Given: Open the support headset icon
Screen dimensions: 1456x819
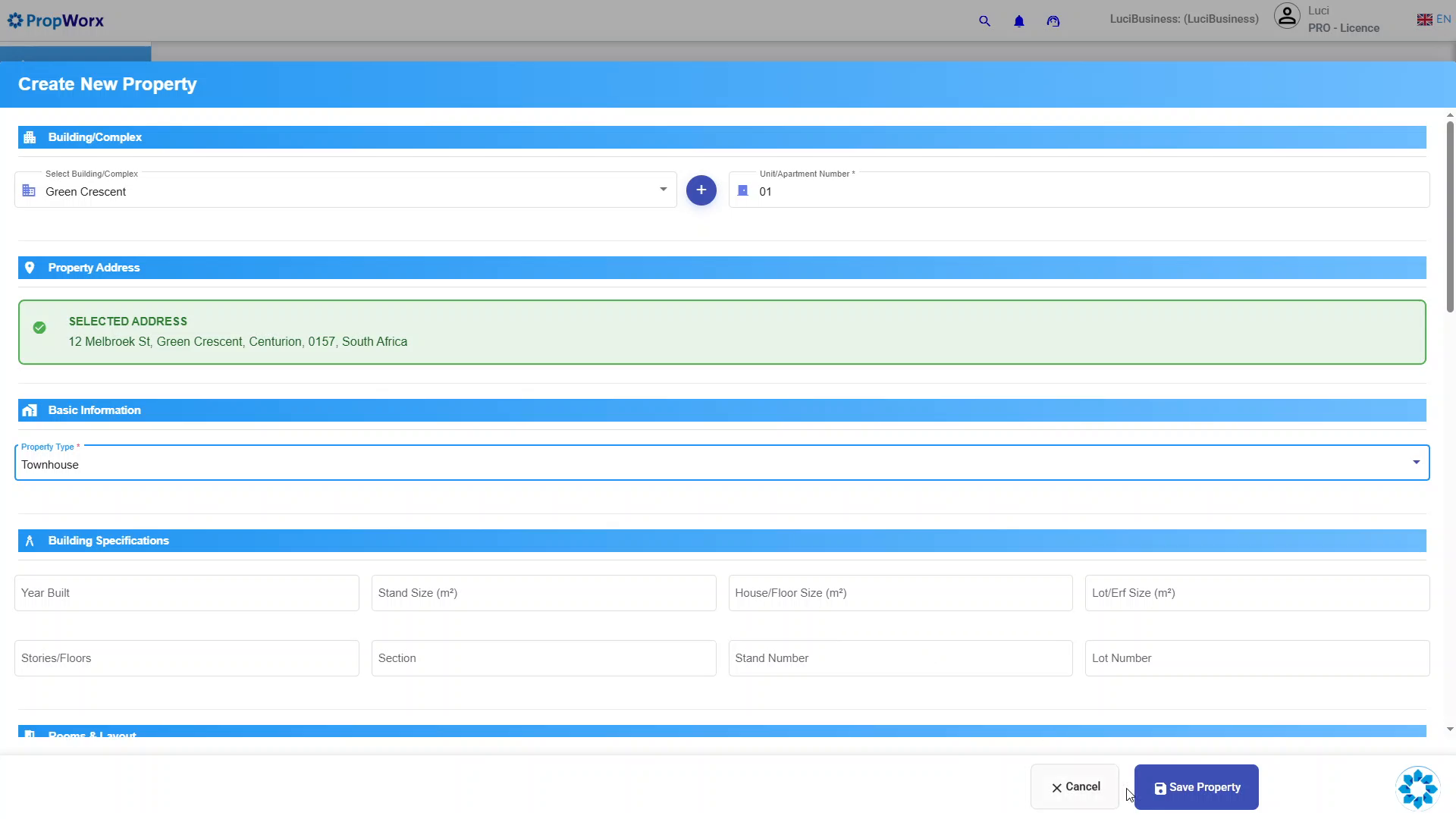Looking at the screenshot, I should click(1053, 21).
